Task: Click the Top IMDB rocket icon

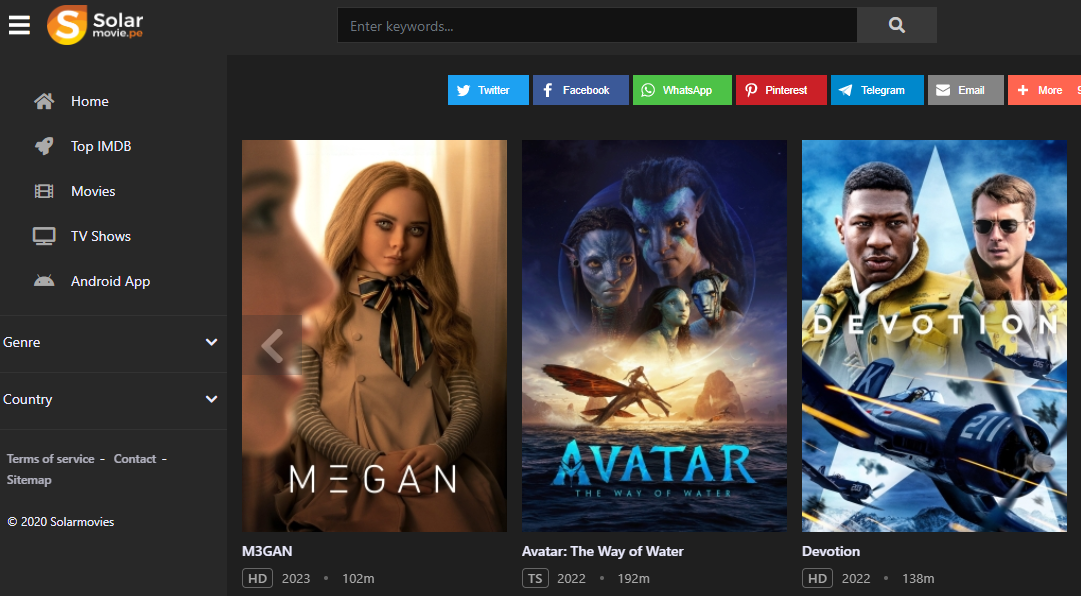Action: 44,146
